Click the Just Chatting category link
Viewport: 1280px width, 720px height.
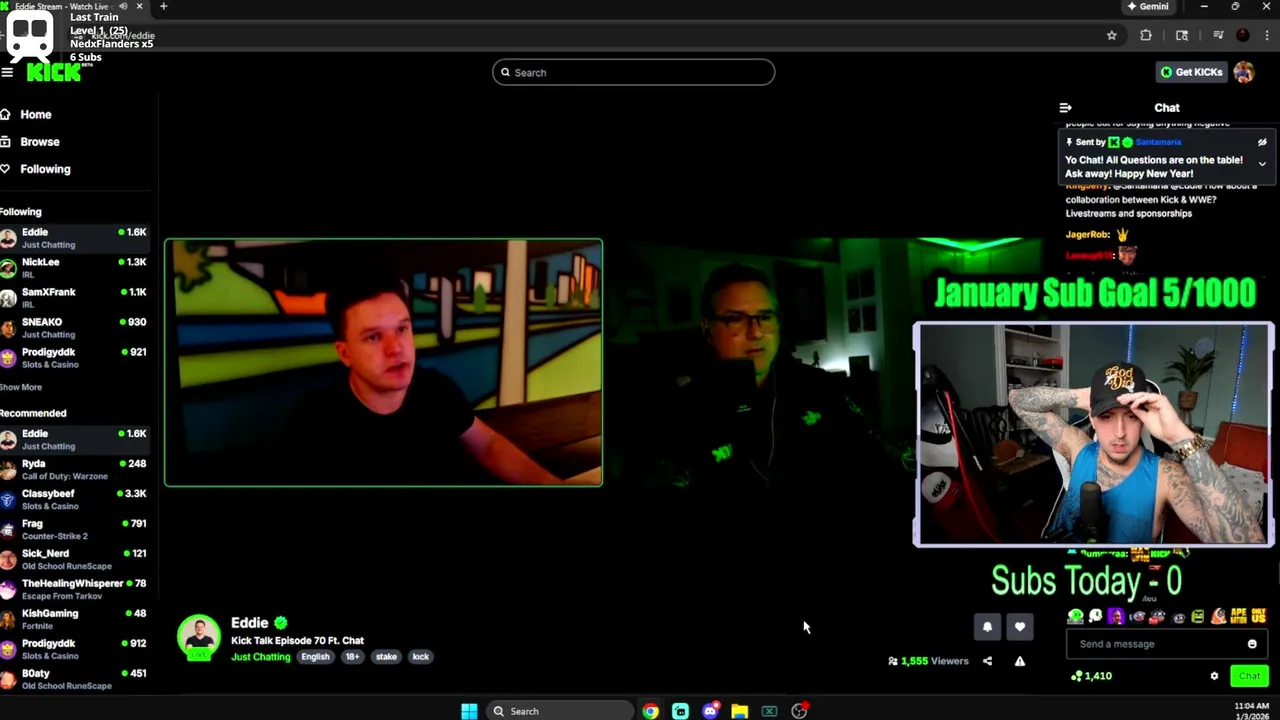(260, 657)
